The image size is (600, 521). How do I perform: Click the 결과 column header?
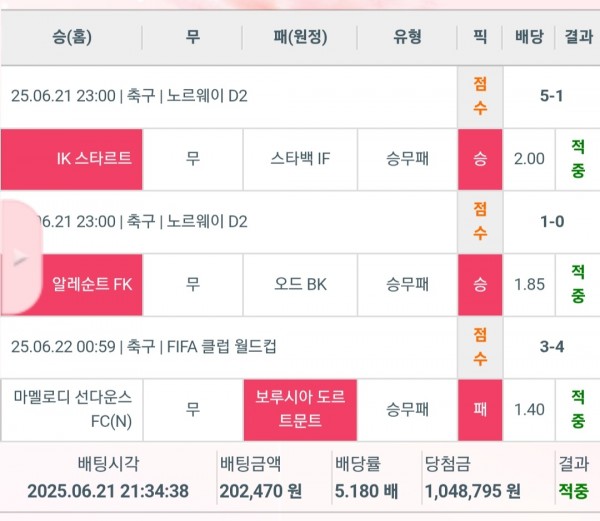point(578,37)
